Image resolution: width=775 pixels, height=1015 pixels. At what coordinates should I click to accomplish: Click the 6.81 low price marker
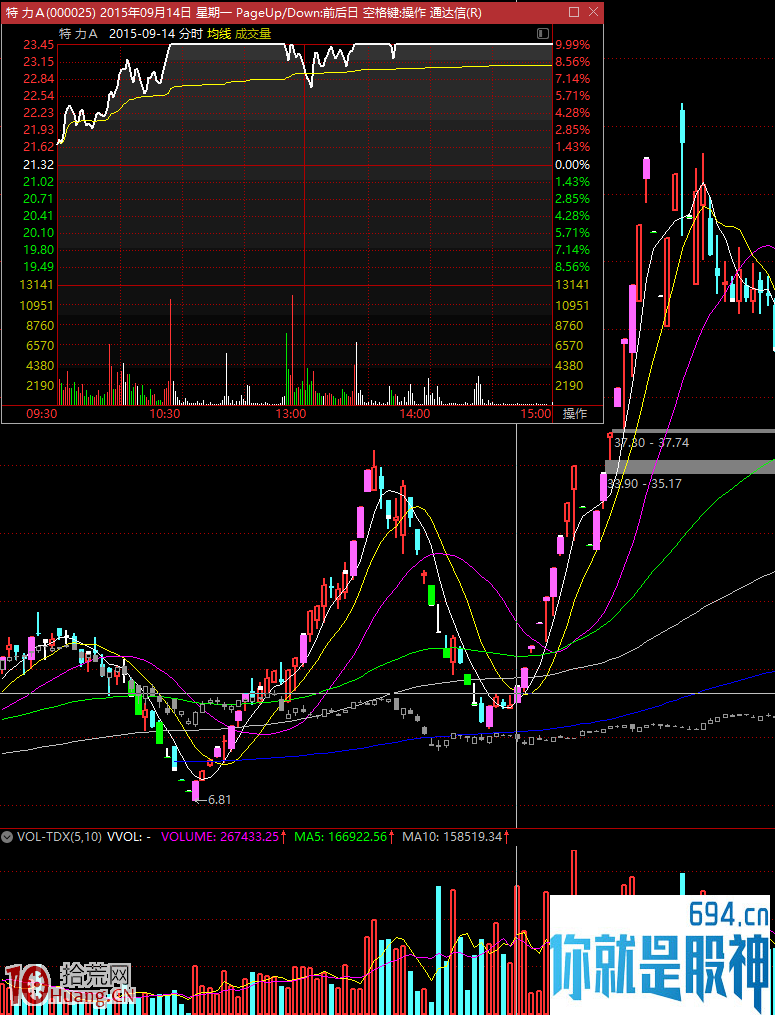coord(219,799)
